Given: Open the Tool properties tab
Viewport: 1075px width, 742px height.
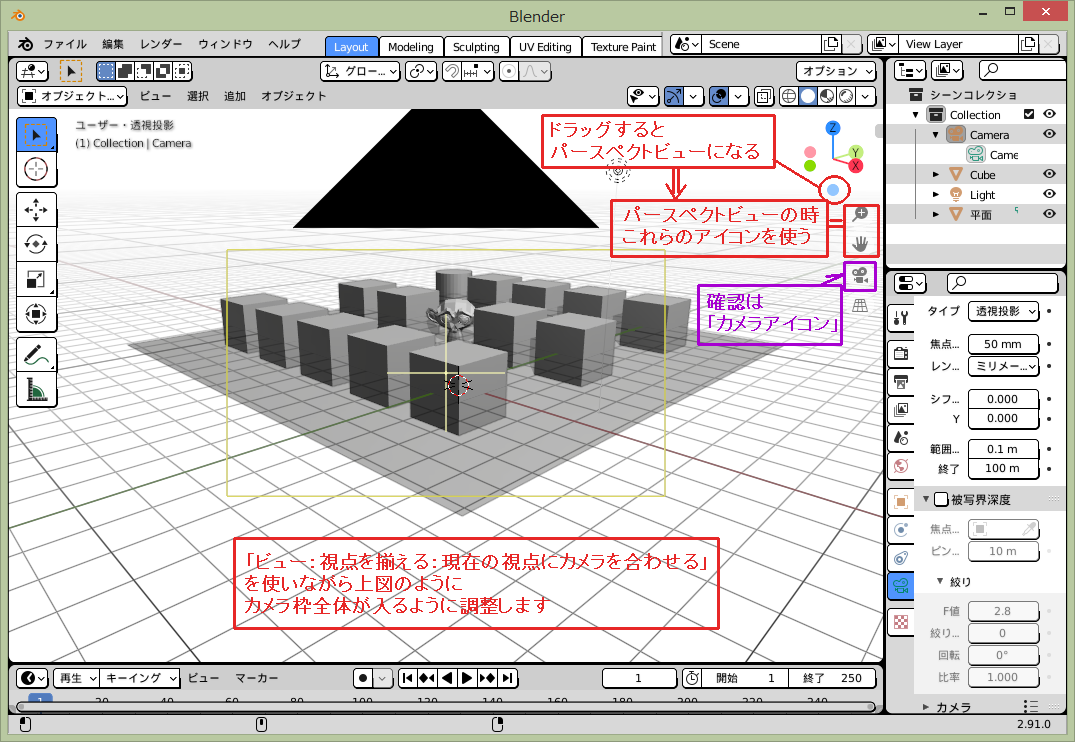Looking at the screenshot, I should pyautogui.click(x=901, y=318).
